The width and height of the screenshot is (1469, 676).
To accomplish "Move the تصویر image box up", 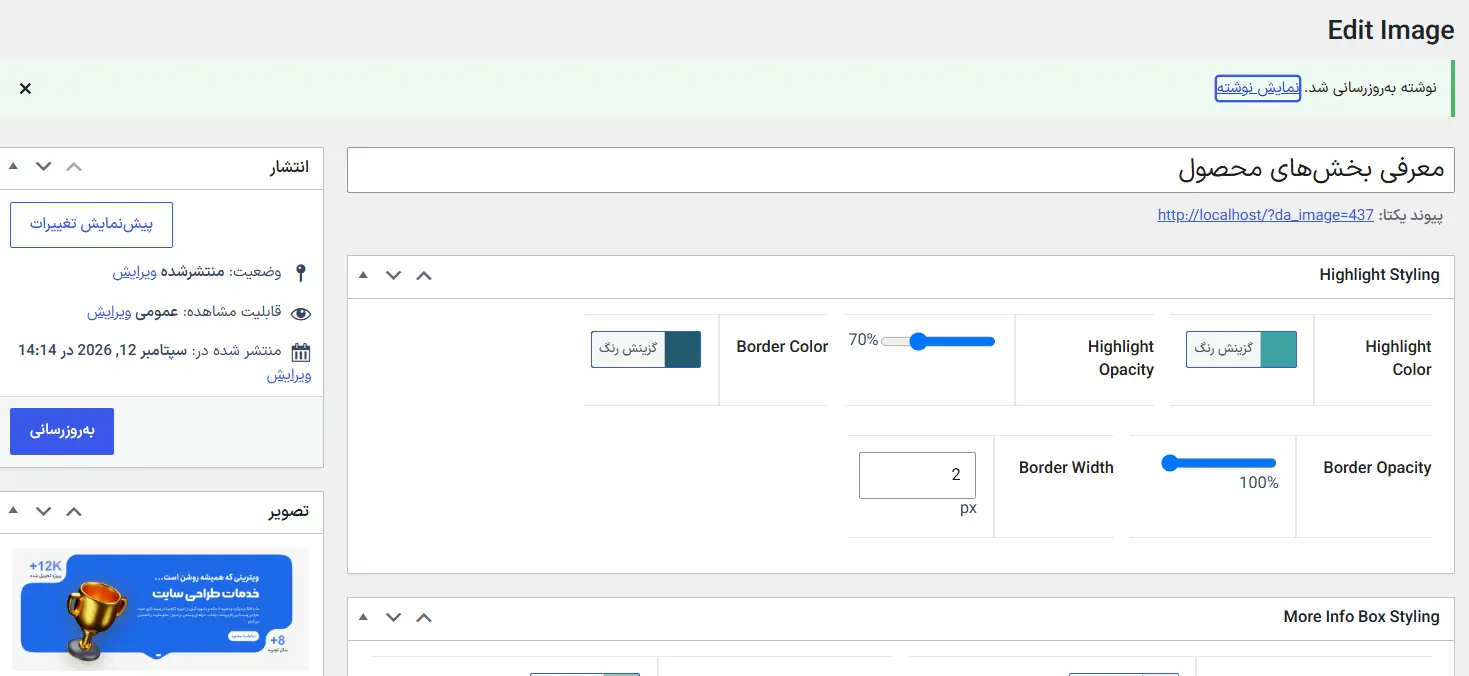I will pos(73,511).
